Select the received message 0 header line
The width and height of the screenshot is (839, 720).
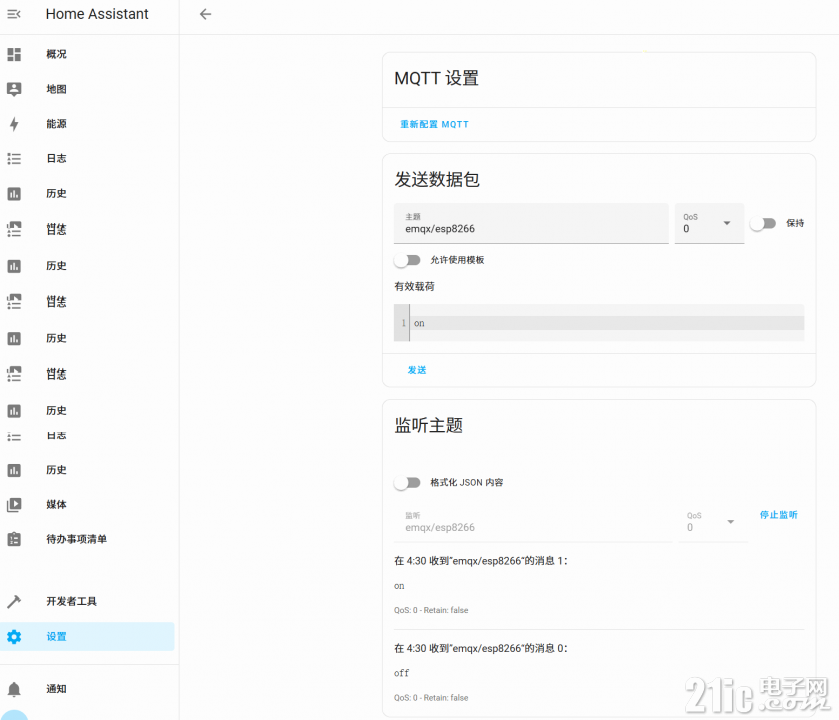pos(480,648)
